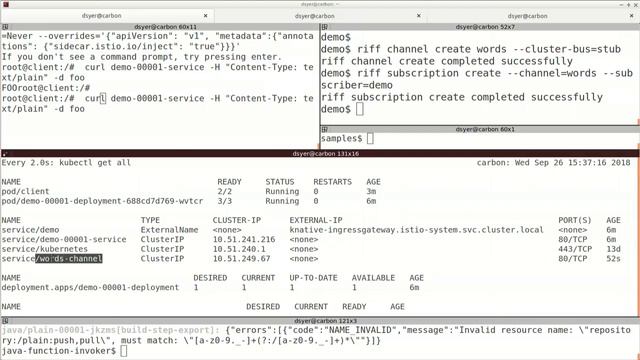Click 'riff channel create completed successfully' line

pos(447,61)
